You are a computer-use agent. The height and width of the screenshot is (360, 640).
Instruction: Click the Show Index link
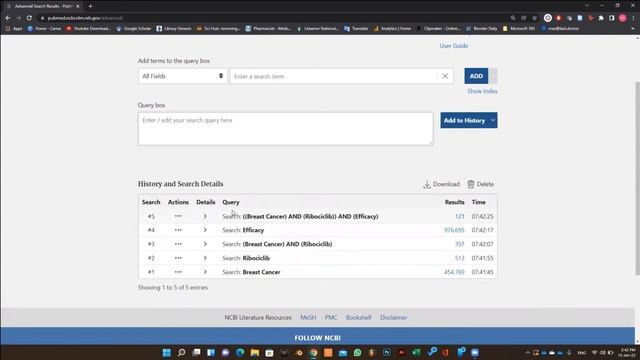click(x=482, y=91)
